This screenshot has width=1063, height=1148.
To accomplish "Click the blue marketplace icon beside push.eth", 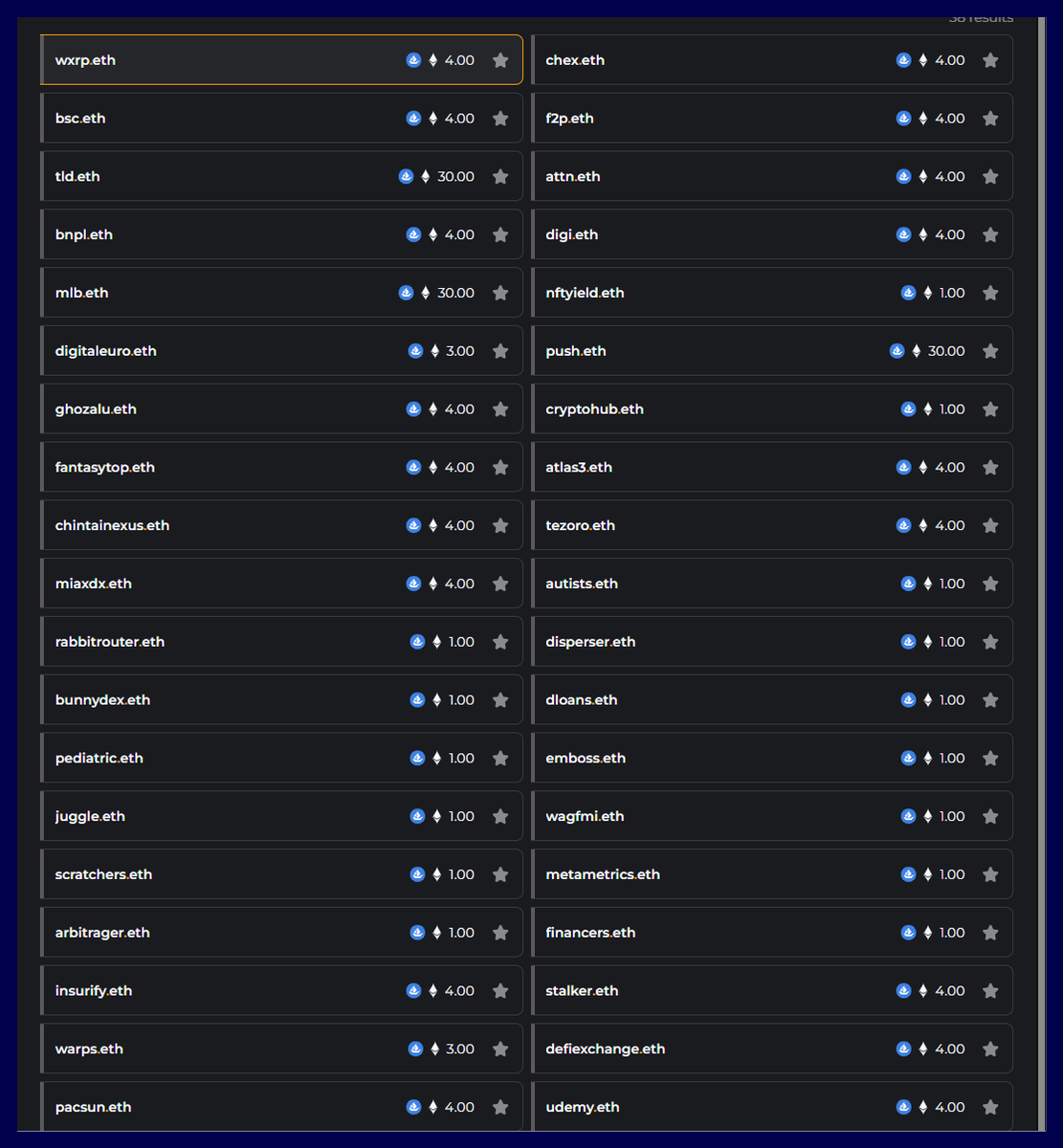I will click(897, 350).
